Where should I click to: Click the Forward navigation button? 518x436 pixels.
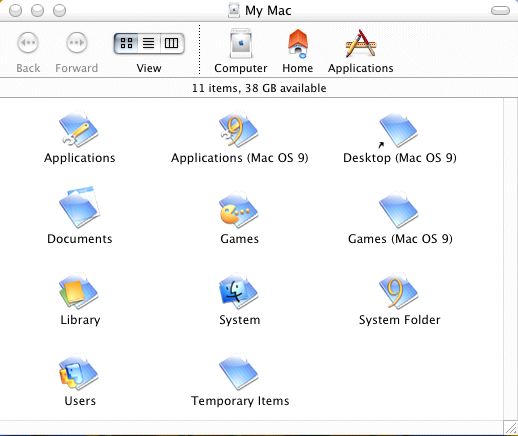(77, 43)
